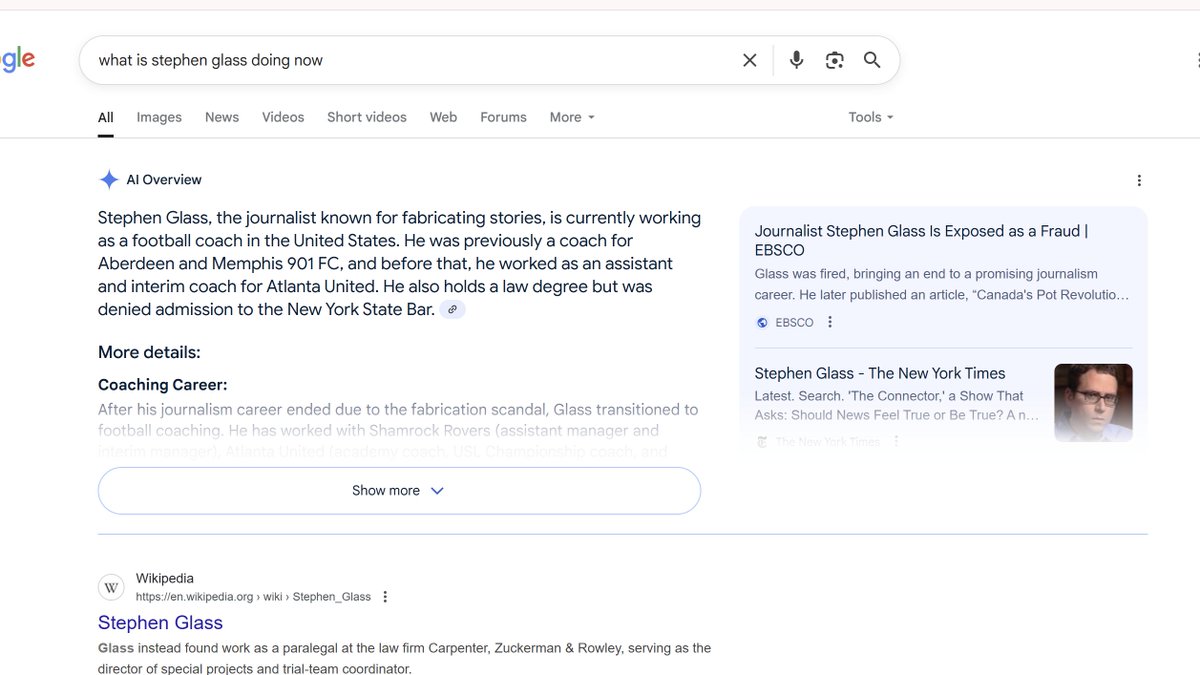Go to Google home via logo

click(x=17, y=60)
